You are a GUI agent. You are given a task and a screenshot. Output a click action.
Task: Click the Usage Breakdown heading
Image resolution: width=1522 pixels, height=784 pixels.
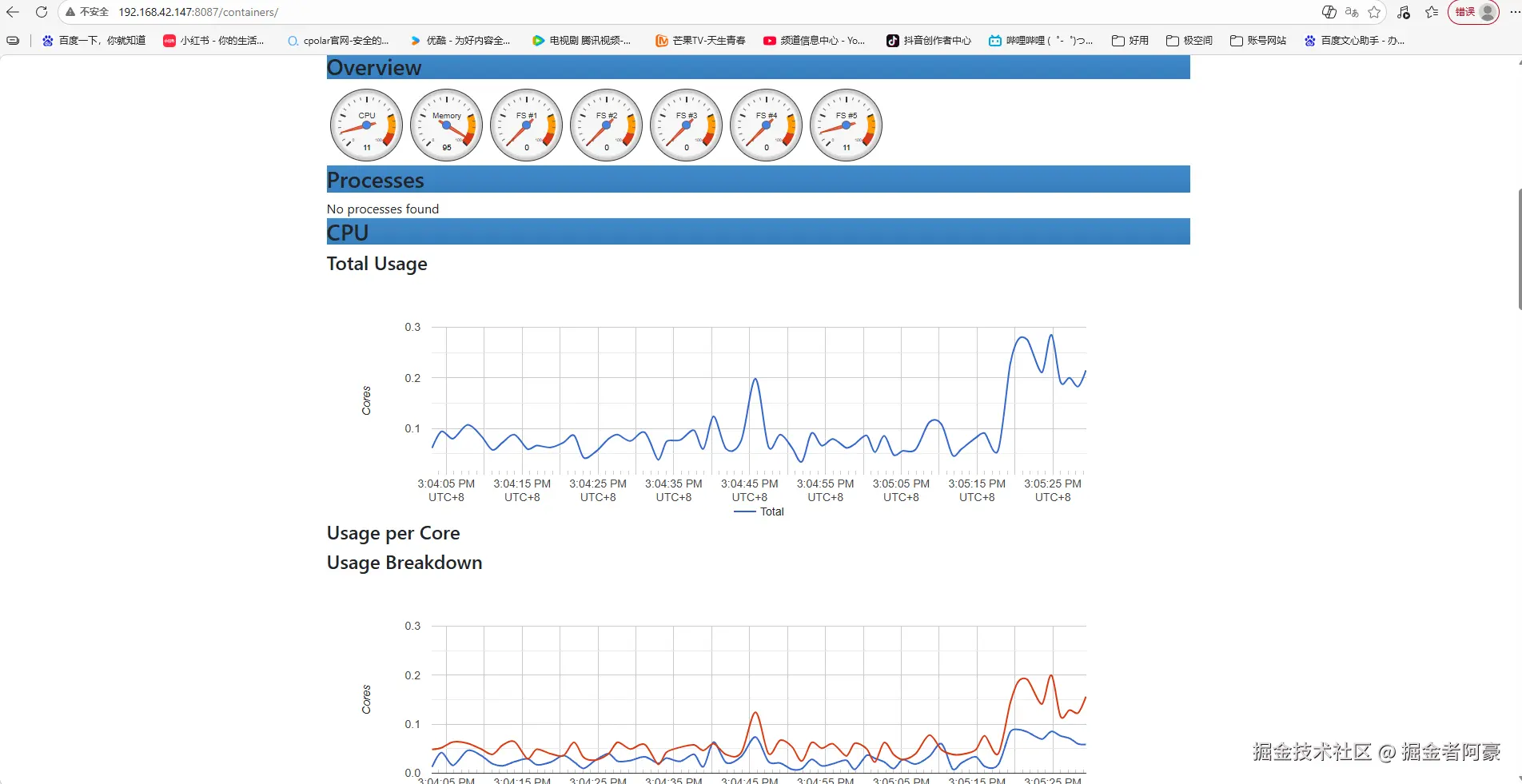tap(404, 563)
